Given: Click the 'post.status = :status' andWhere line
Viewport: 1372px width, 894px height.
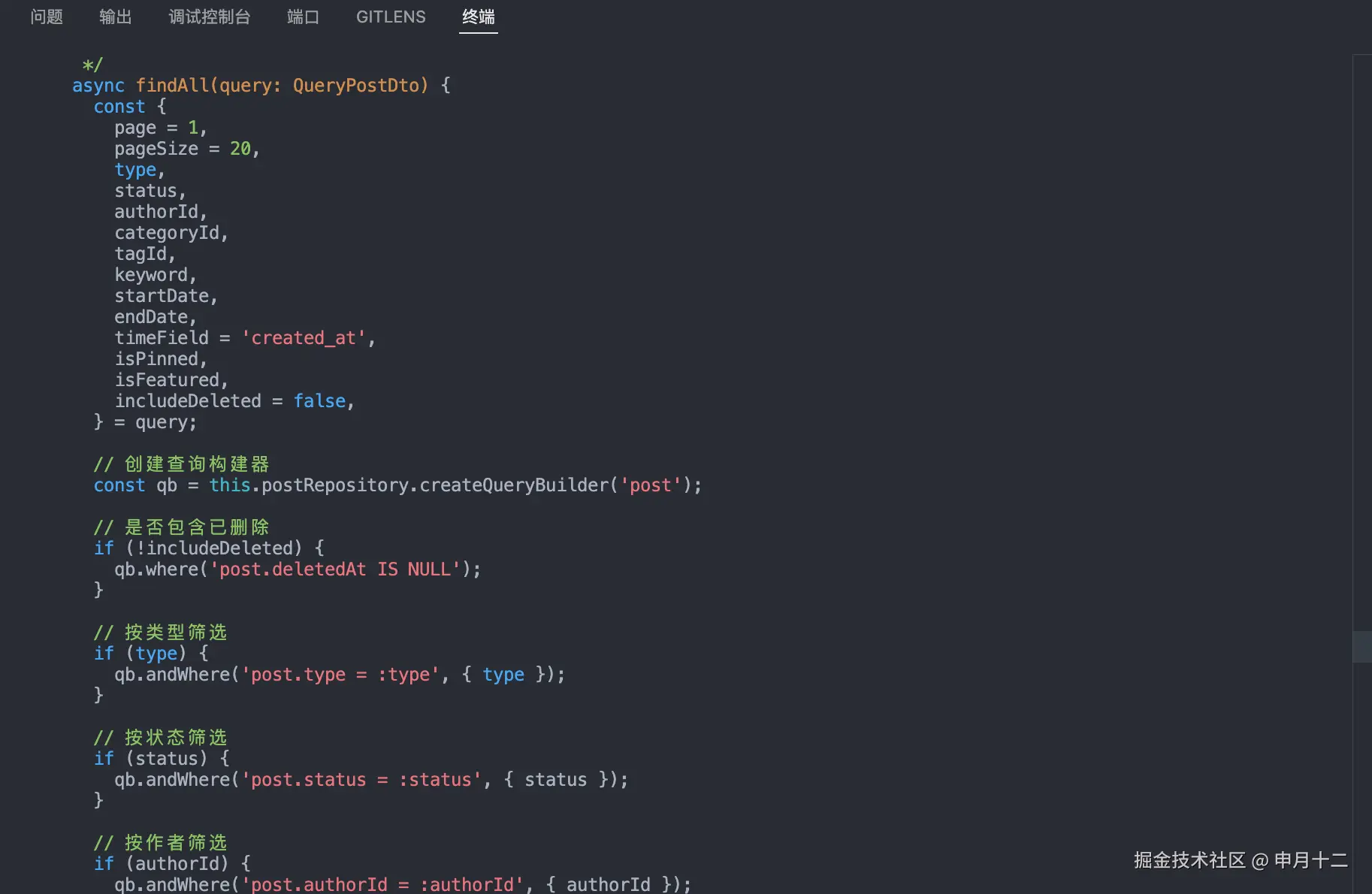Looking at the screenshot, I should [x=371, y=780].
